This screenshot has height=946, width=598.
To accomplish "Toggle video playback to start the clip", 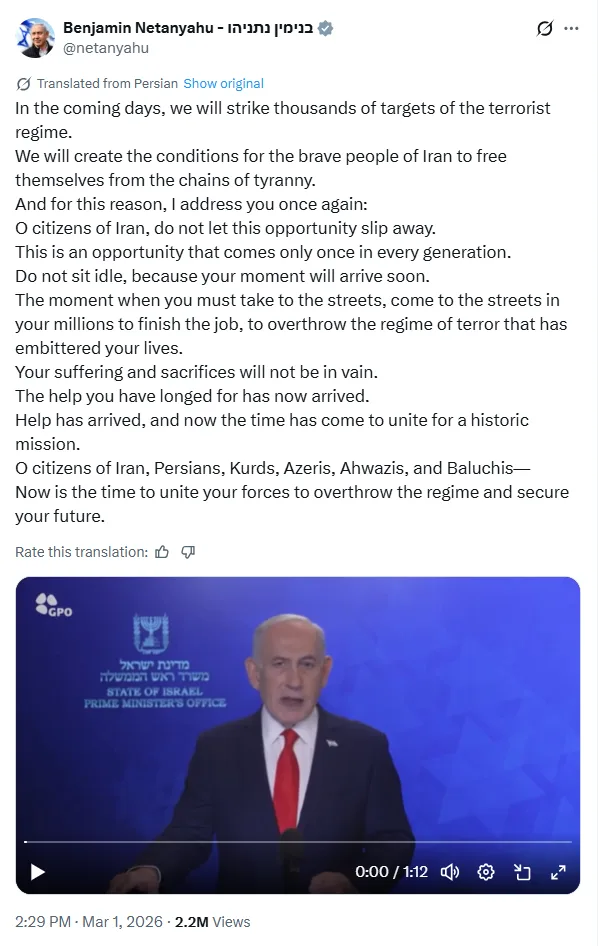I will (x=37, y=872).
